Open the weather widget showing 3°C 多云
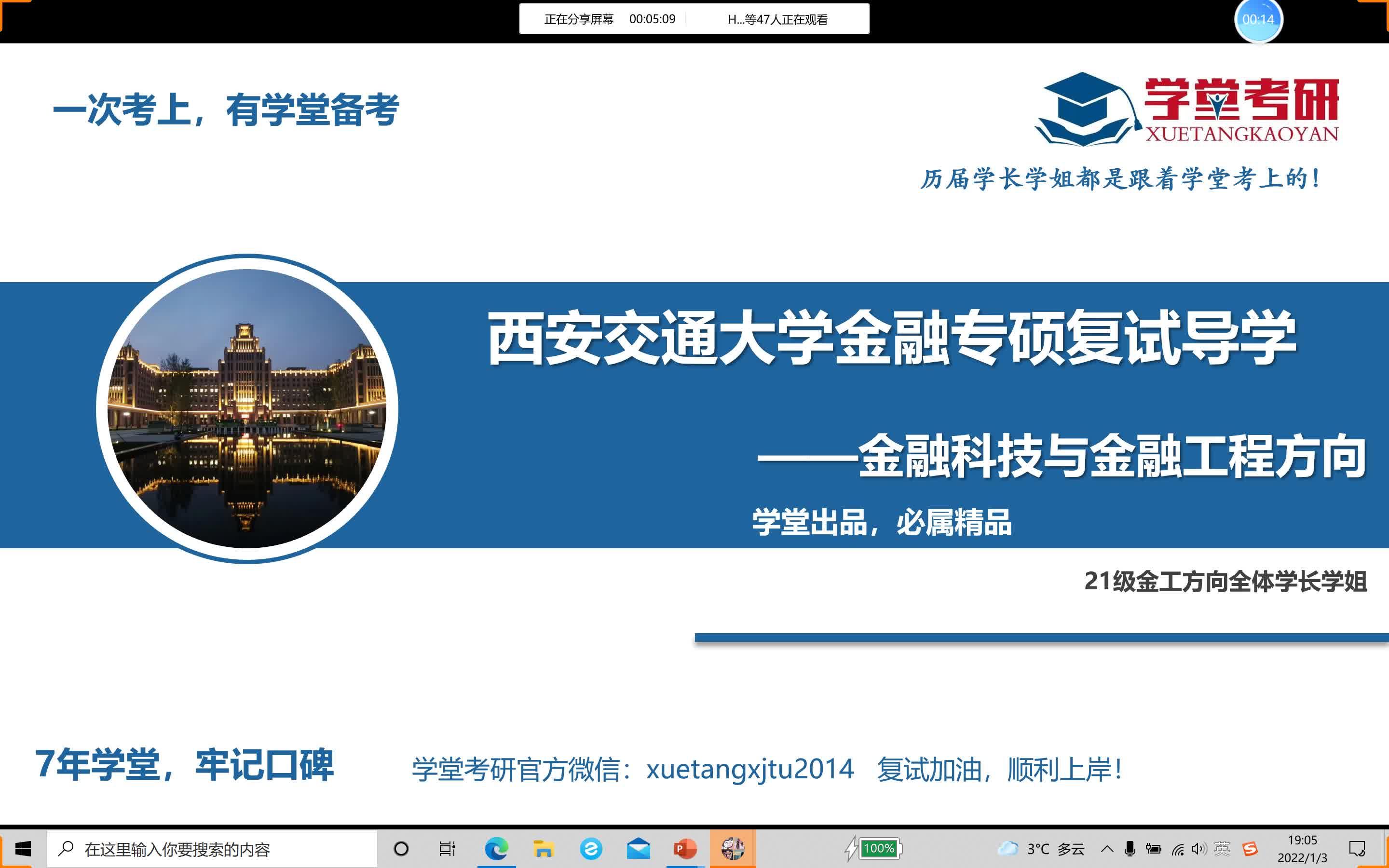This screenshot has height=868, width=1389. coord(1041,849)
